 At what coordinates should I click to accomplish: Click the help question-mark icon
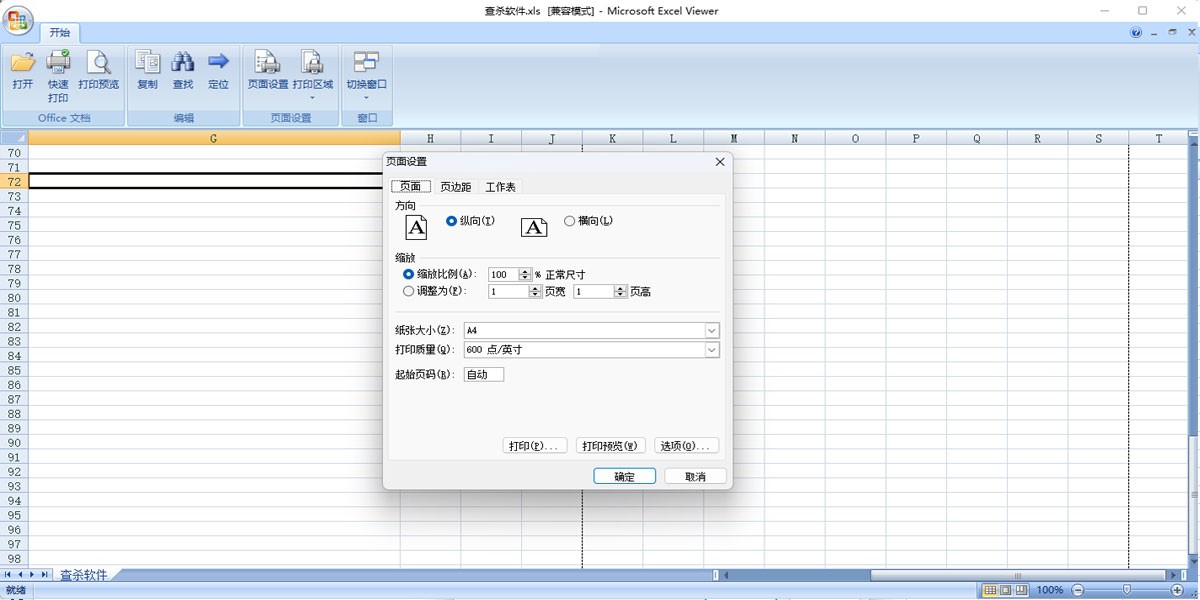[x=1136, y=32]
